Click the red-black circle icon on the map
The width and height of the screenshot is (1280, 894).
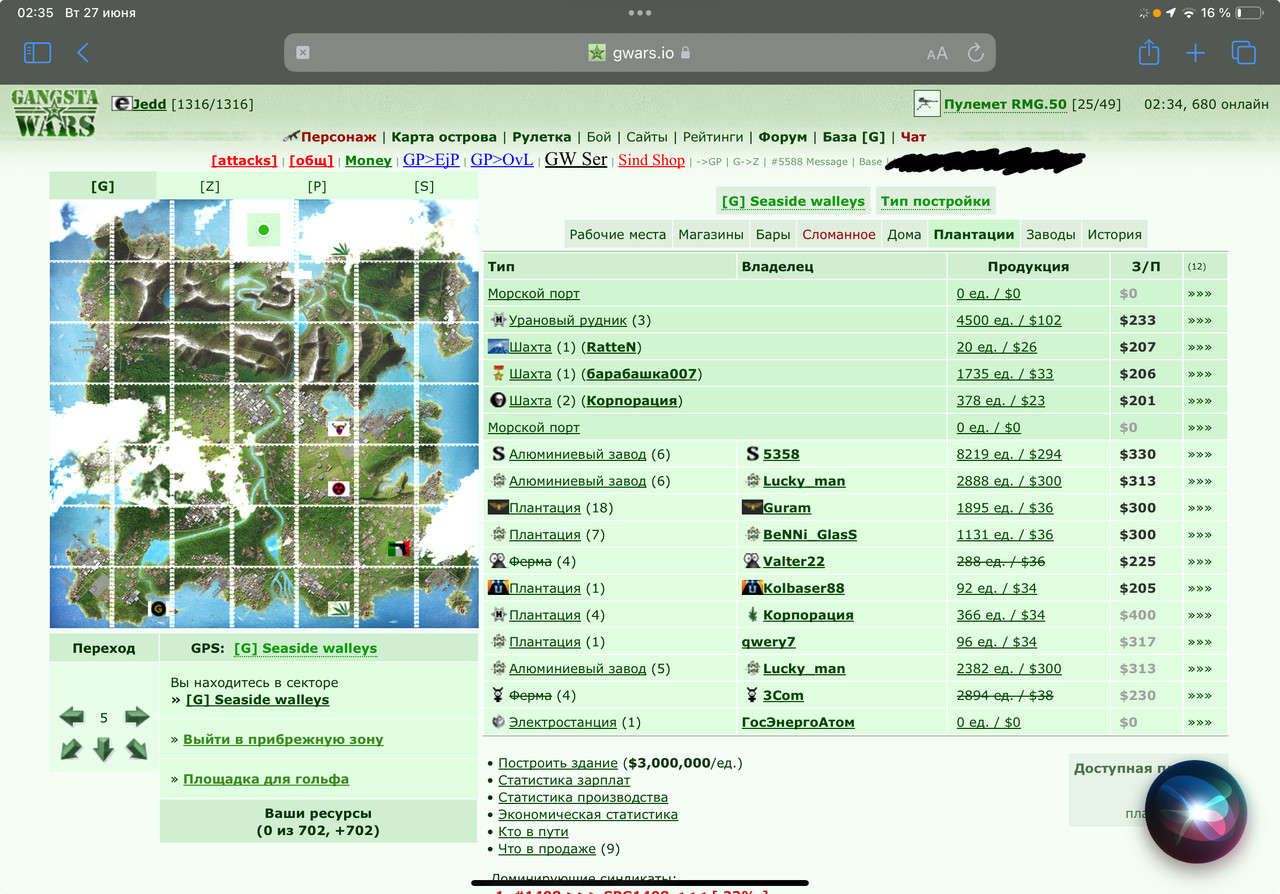(x=340, y=489)
